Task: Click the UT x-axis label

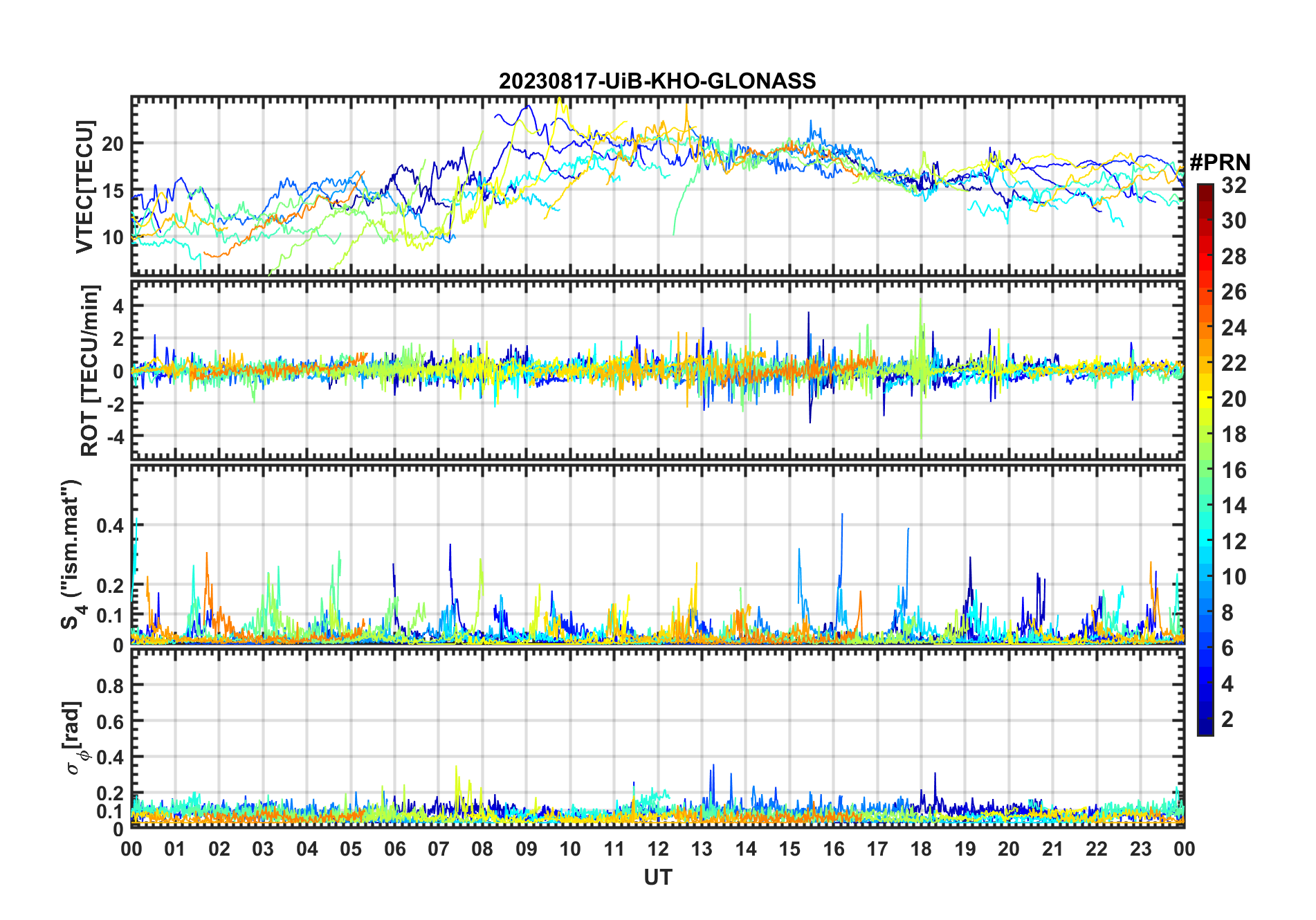Action: click(x=658, y=878)
